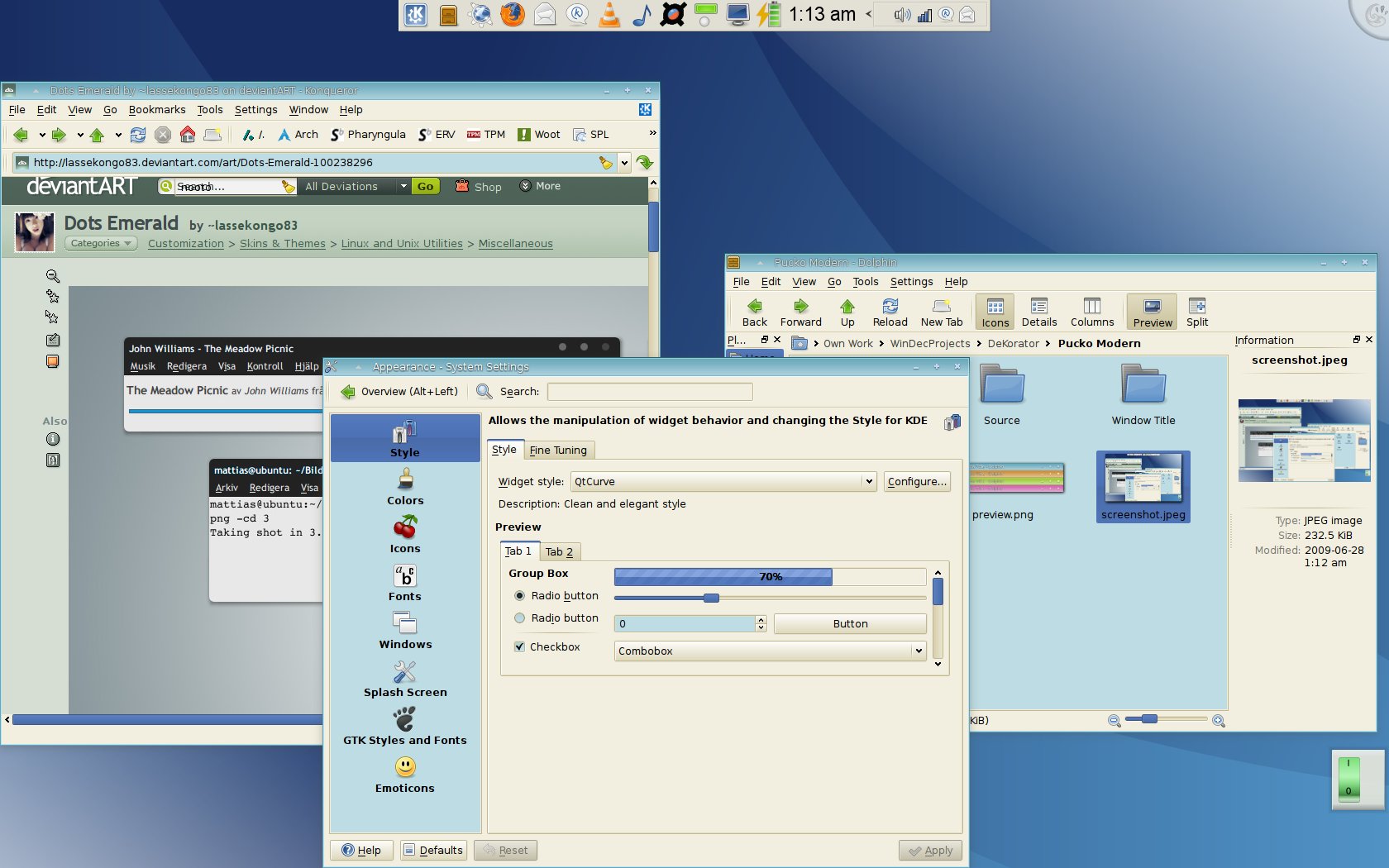Viewport: 1389px width, 868px height.
Task: Click deviantART zoom magnifier icon
Action: pyautogui.click(x=53, y=276)
